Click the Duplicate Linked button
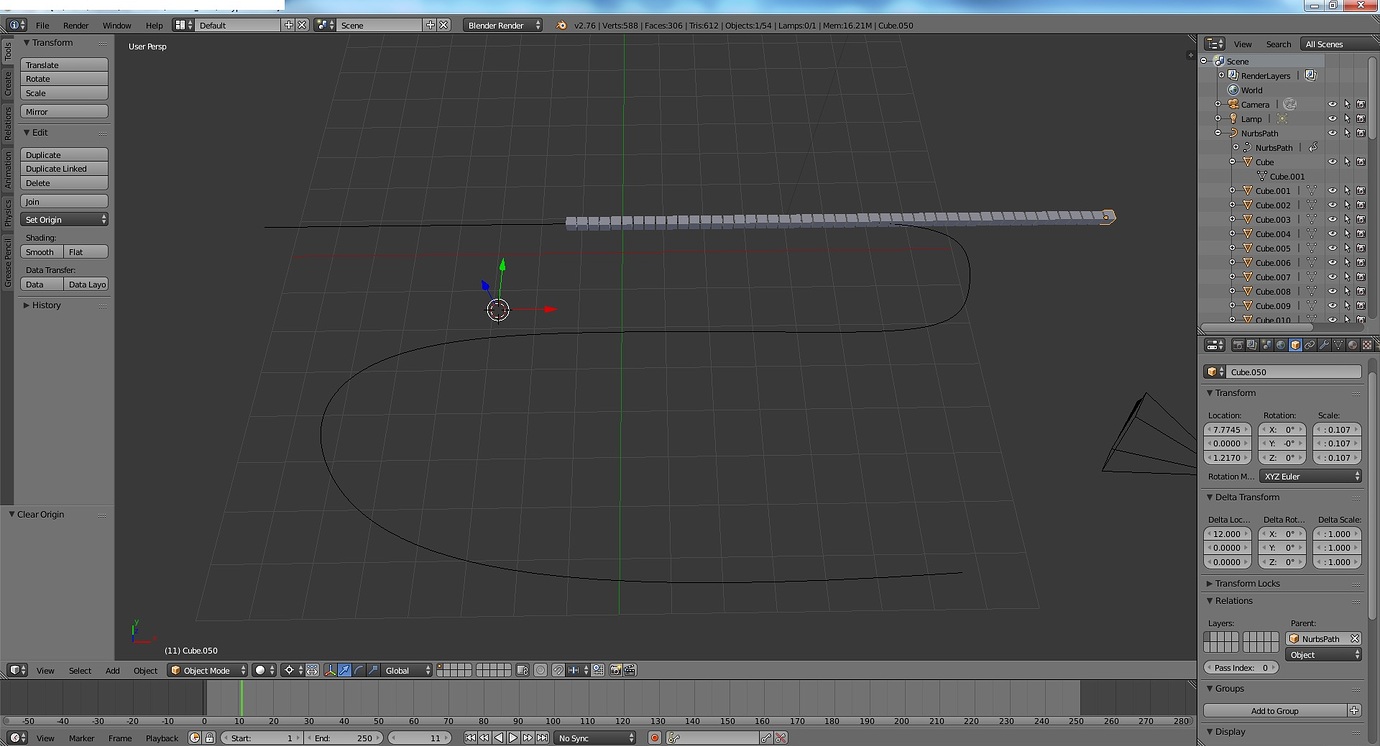 click(64, 169)
